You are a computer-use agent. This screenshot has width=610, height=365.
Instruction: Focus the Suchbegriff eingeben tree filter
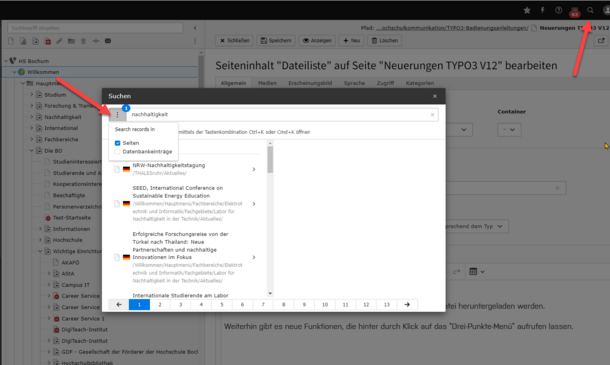95,28
